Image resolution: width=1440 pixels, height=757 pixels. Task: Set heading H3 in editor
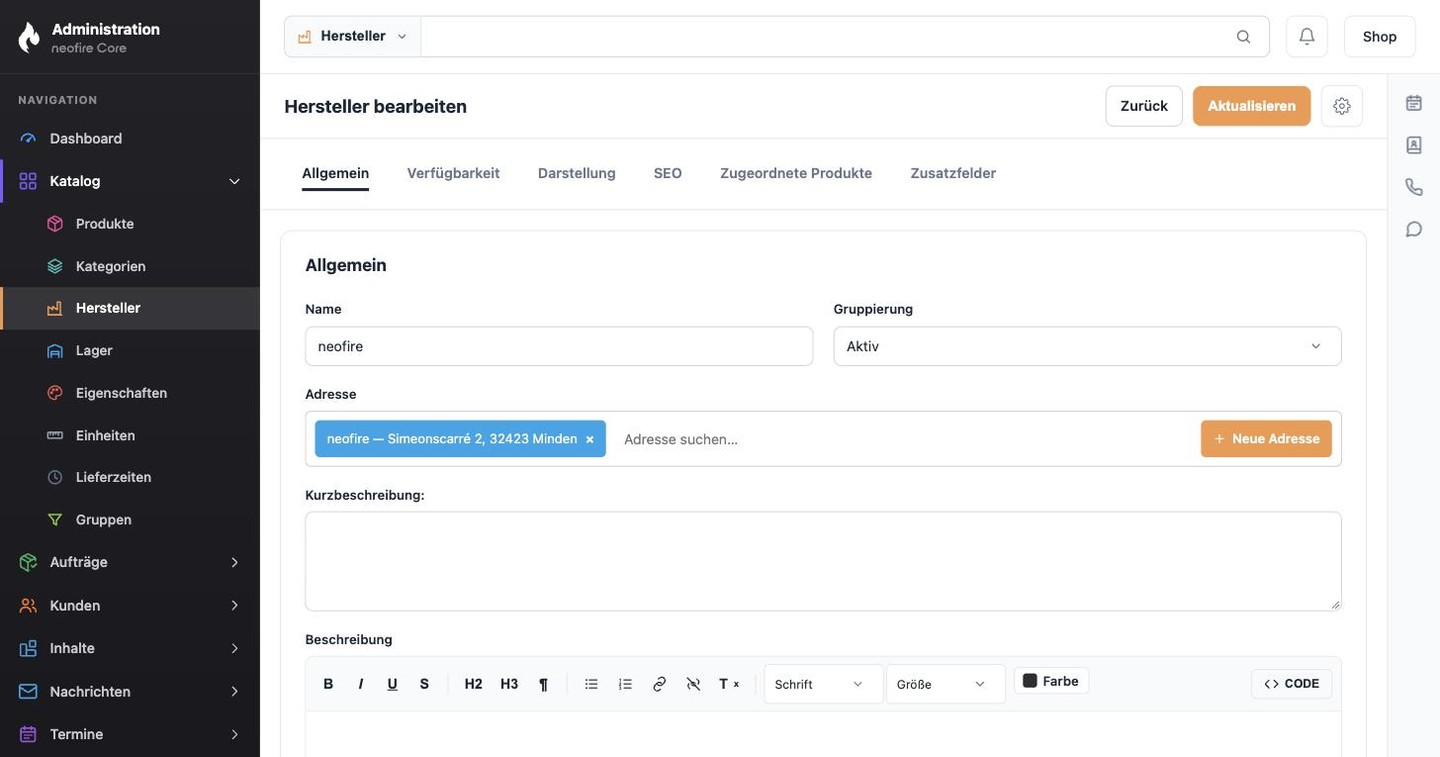click(x=509, y=684)
